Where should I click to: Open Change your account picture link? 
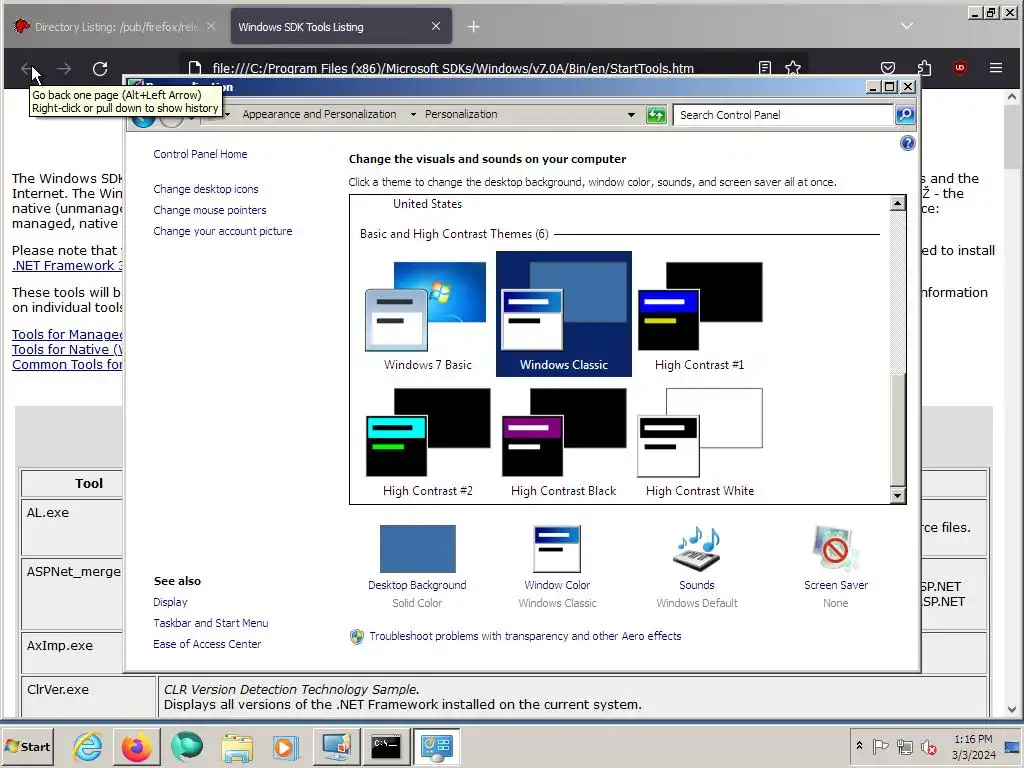coord(223,231)
